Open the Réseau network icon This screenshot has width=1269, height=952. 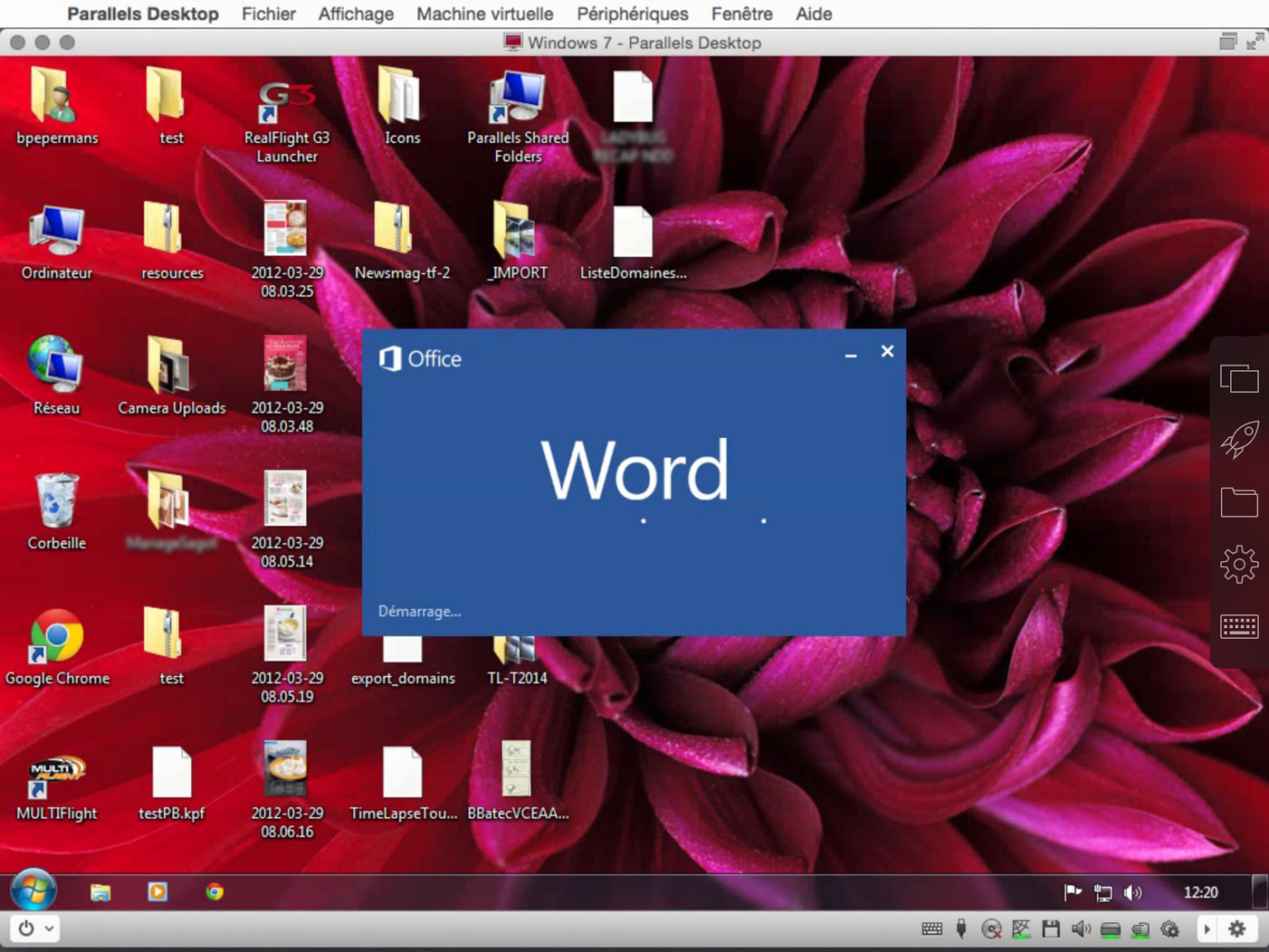[x=56, y=376]
